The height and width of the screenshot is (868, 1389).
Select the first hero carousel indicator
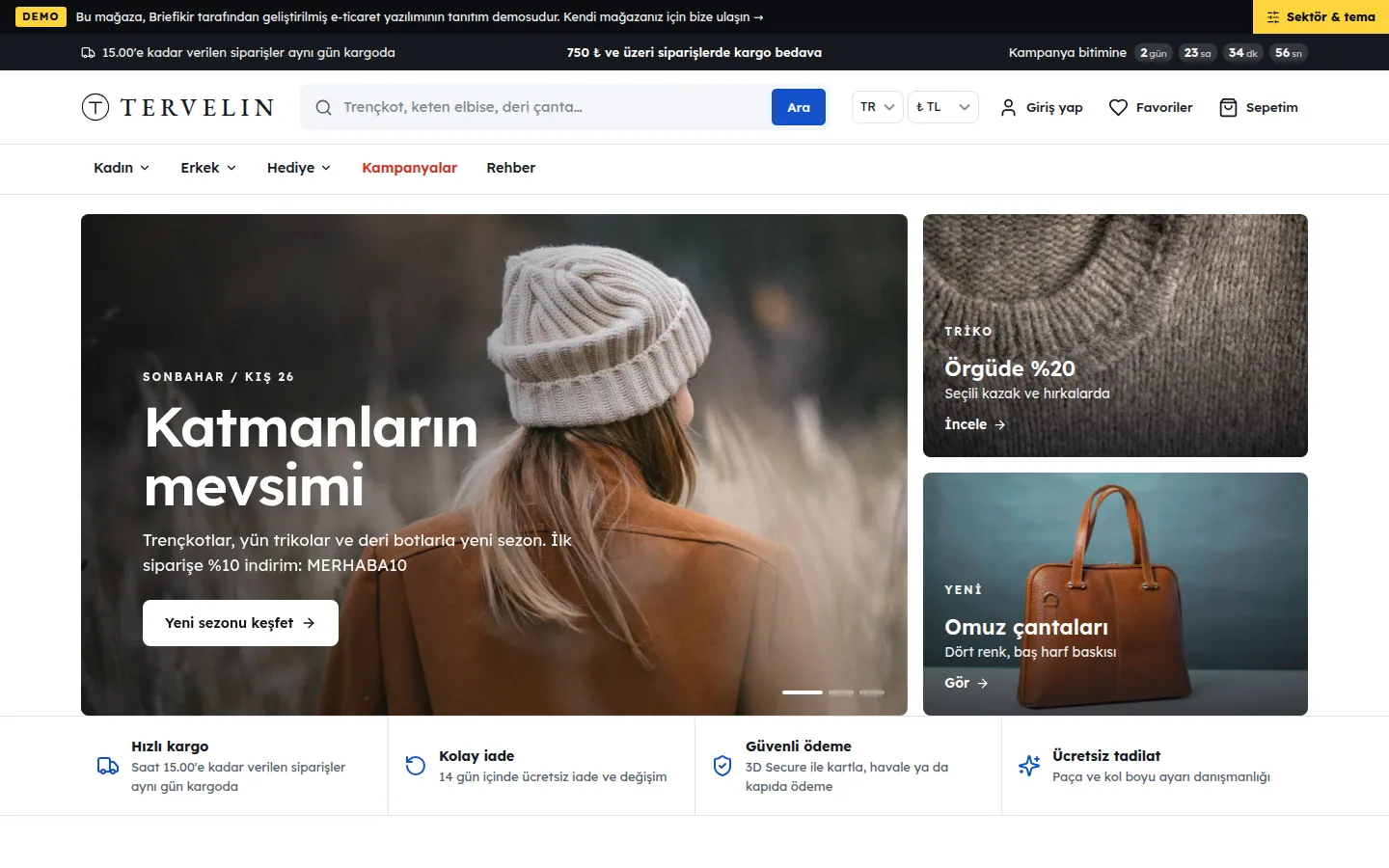tap(803, 692)
